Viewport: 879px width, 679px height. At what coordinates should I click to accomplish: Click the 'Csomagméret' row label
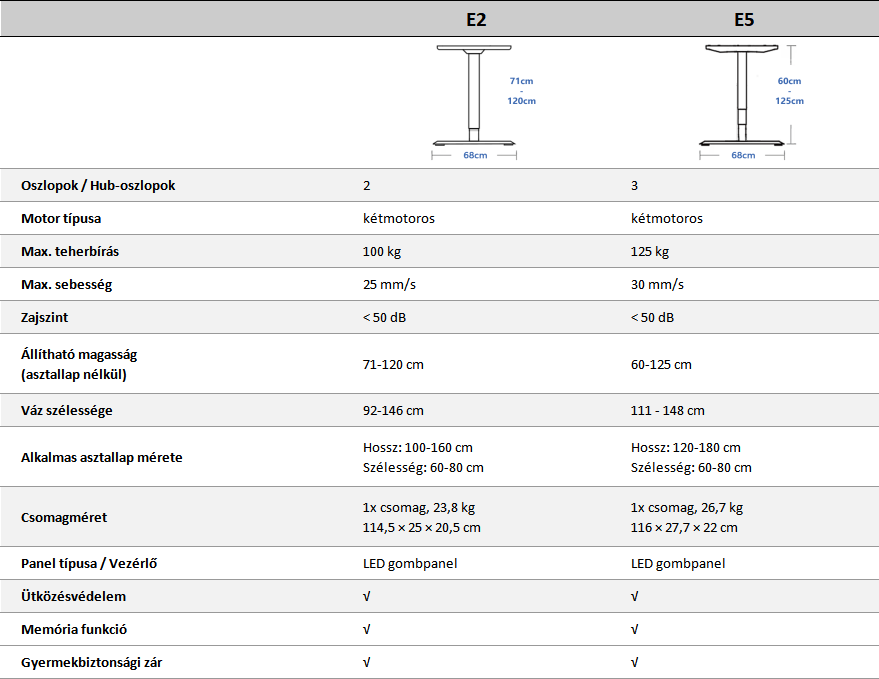point(64,518)
